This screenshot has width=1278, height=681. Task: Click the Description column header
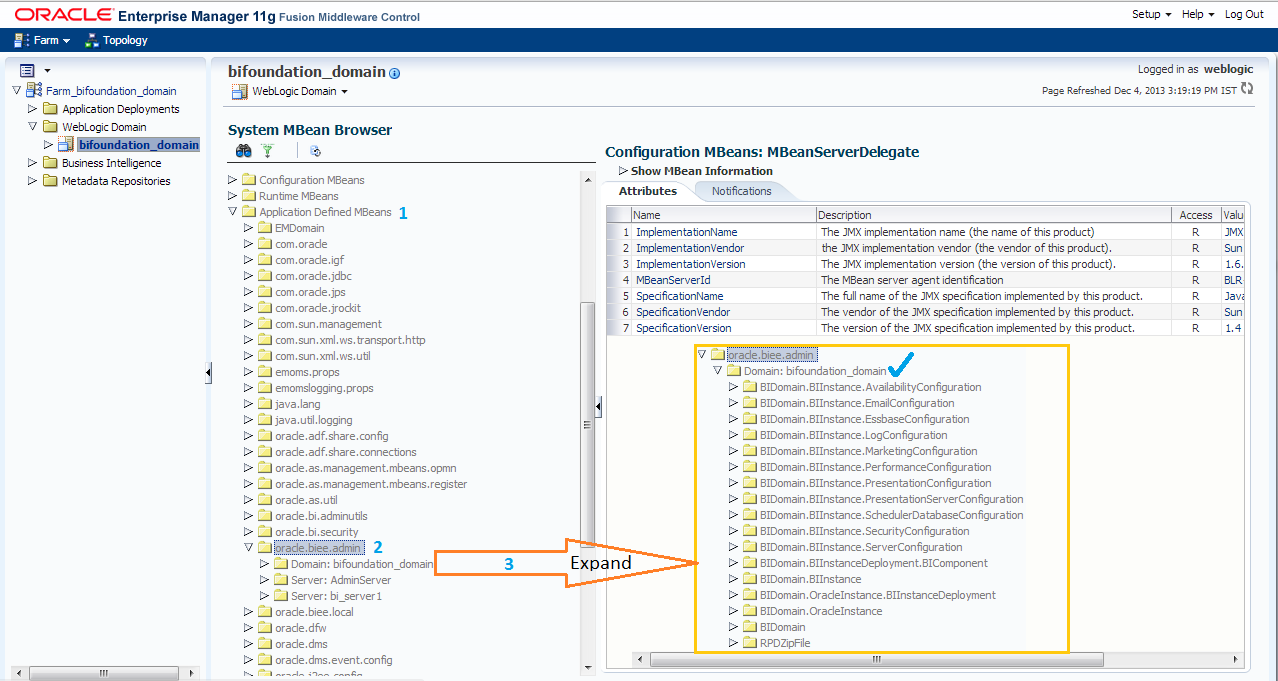[x=994, y=215]
